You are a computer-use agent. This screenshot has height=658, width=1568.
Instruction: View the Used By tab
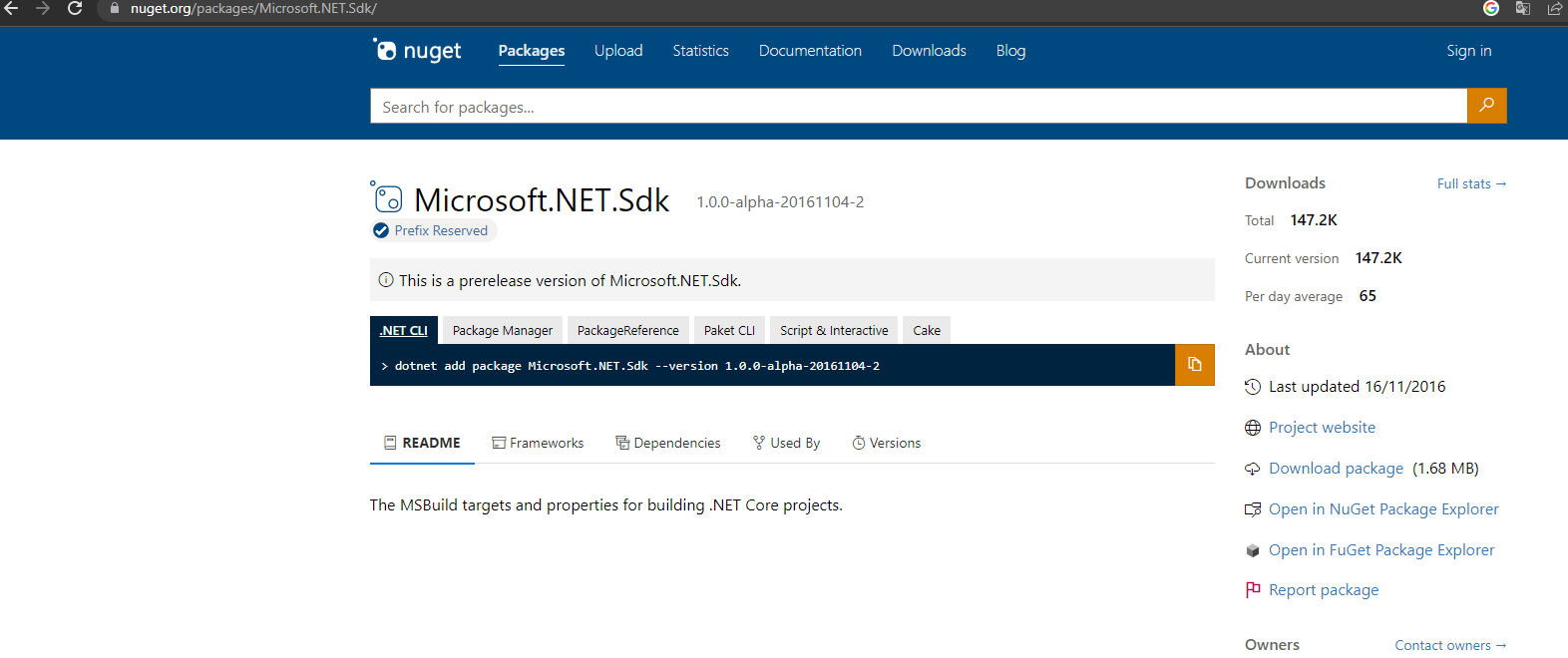point(786,443)
